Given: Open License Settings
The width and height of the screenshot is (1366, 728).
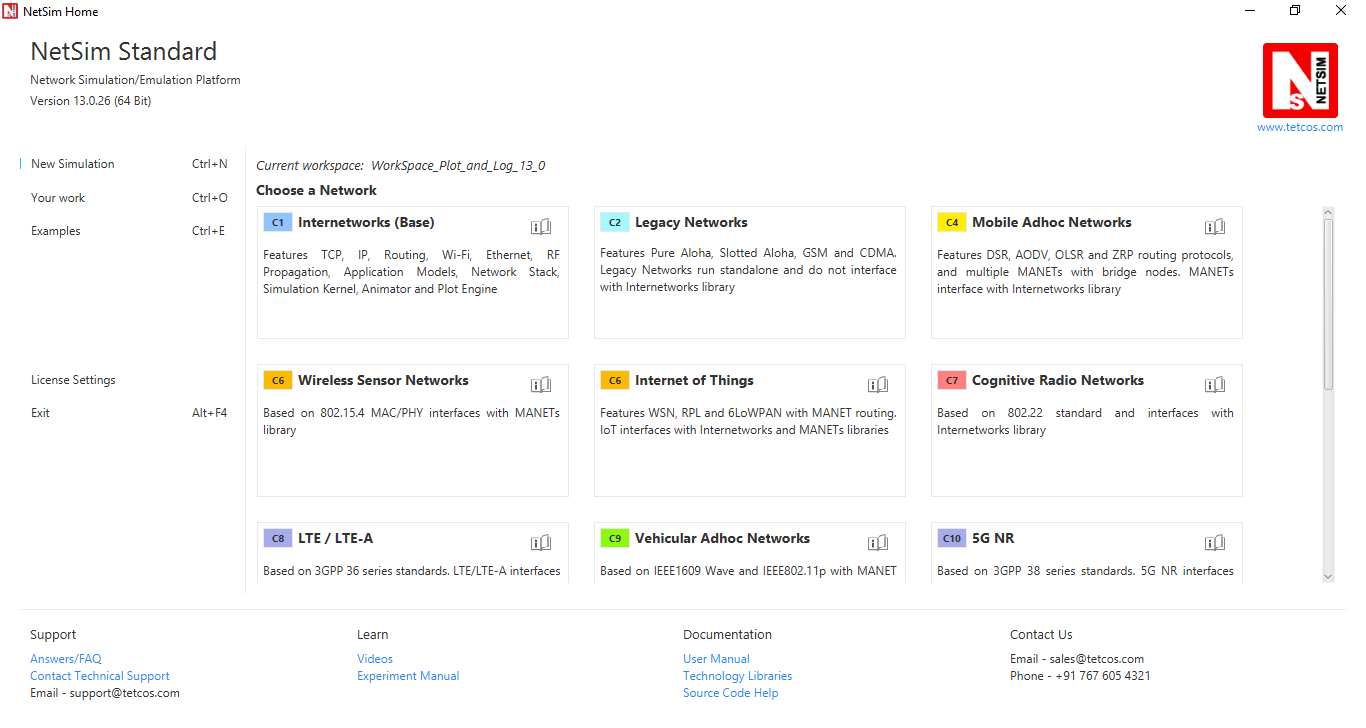Looking at the screenshot, I should (x=73, y=380).
